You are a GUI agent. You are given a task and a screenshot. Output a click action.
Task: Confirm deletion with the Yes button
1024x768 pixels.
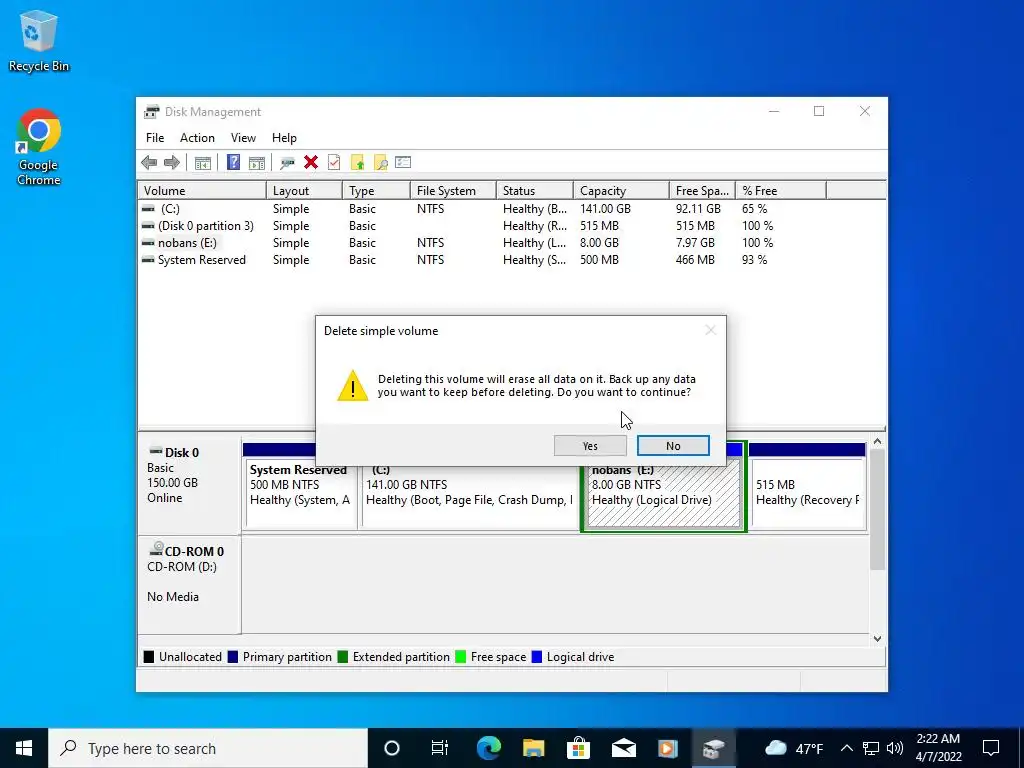pos(590,446)
